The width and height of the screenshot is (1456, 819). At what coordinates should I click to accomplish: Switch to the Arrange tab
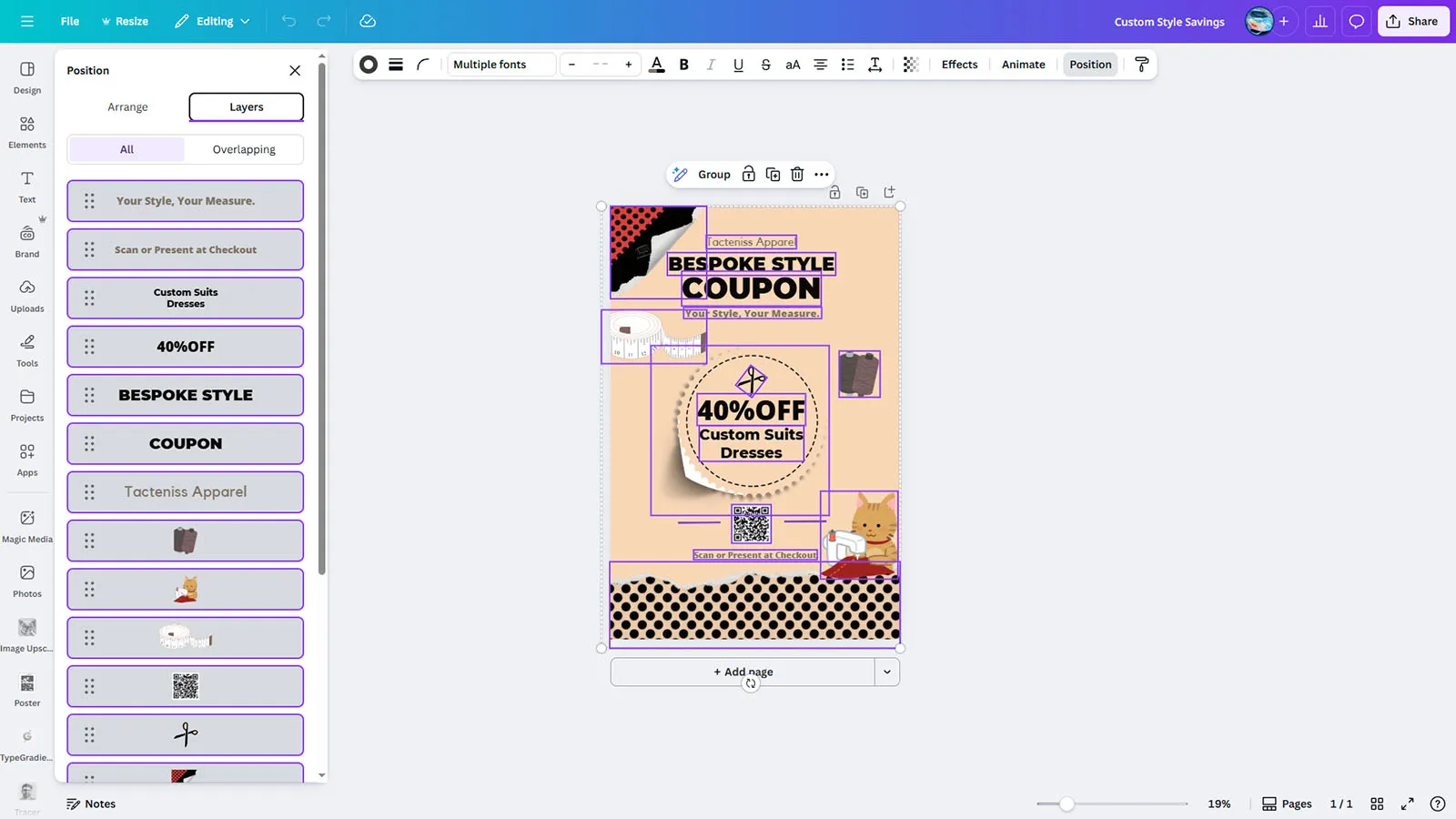pos(127,107)
